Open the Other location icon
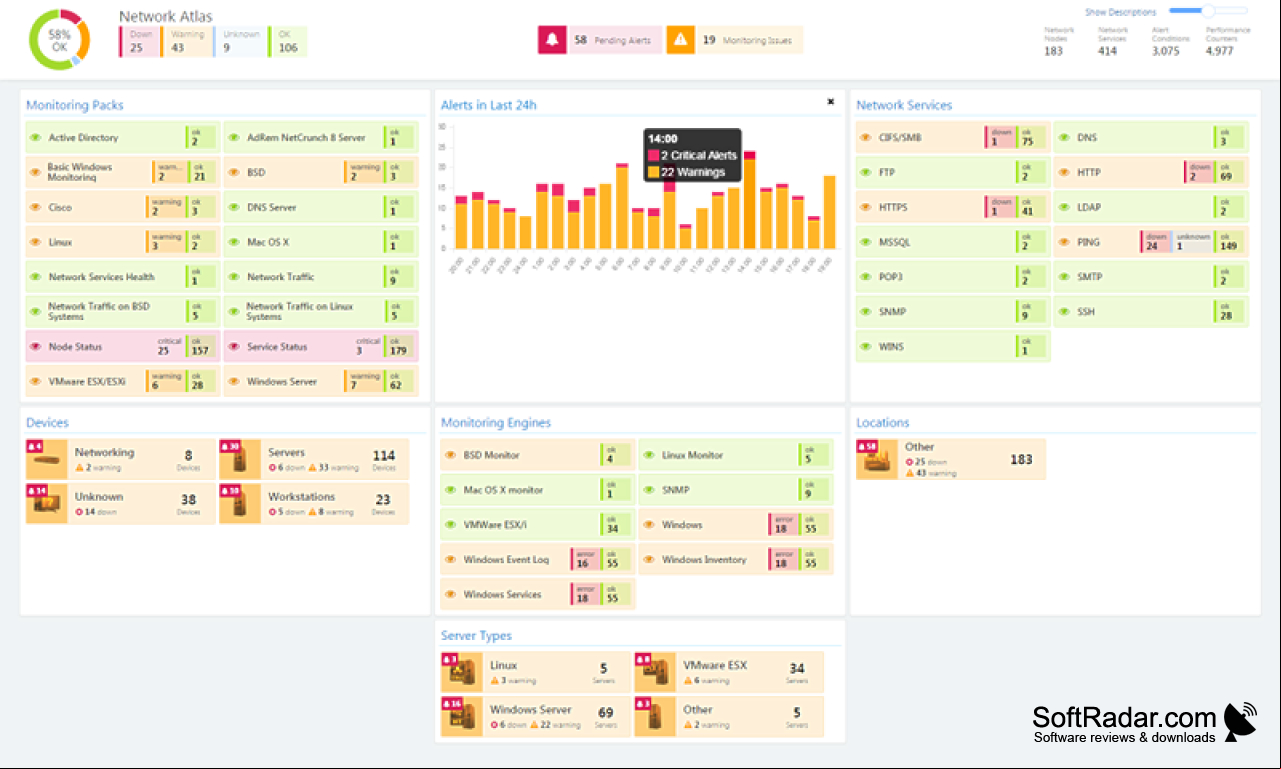This screenshot has height=769, width=1281. (x=877, y=459)
